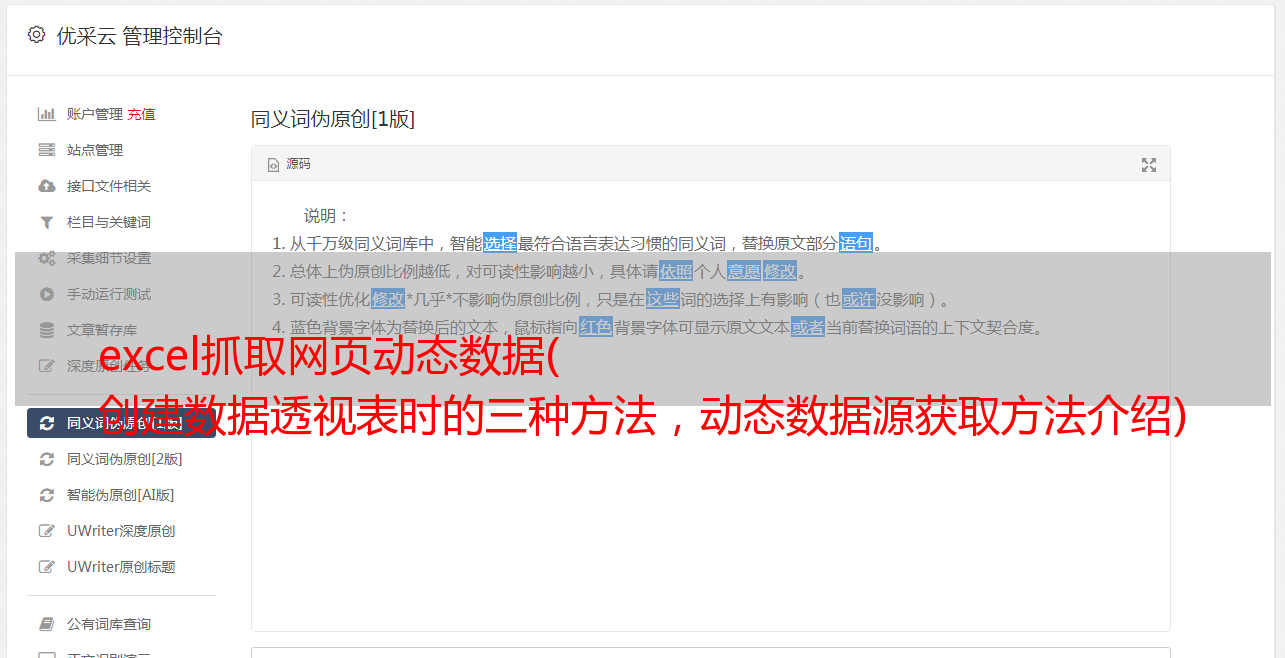
Task: Open the book icon for 公有词库查询
Action: point(46,624)
